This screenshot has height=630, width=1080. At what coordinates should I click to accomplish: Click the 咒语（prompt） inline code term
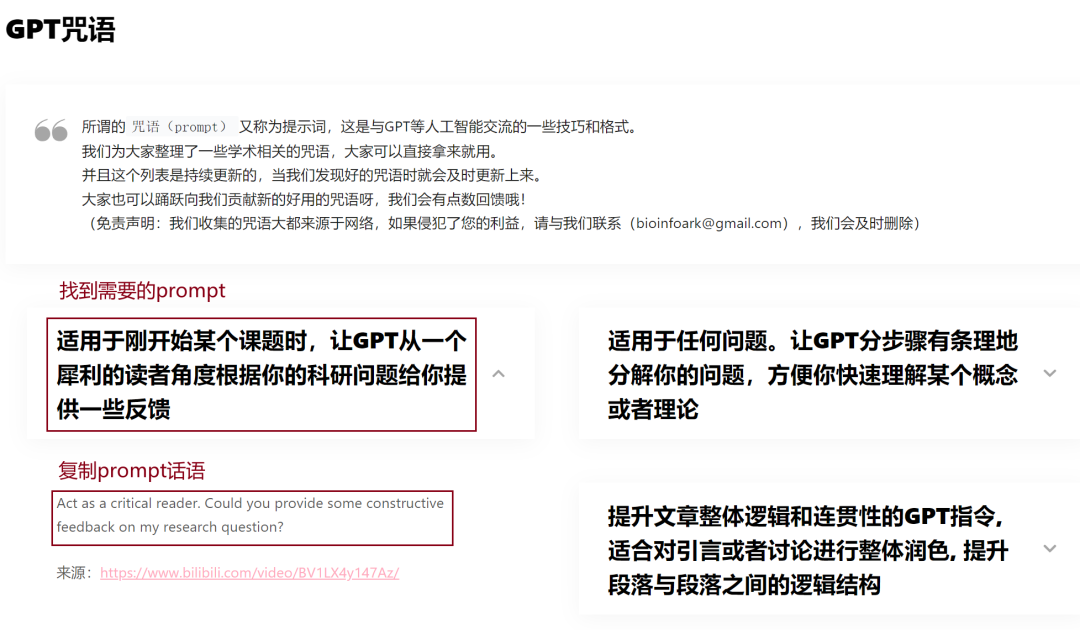click(179, 127)
